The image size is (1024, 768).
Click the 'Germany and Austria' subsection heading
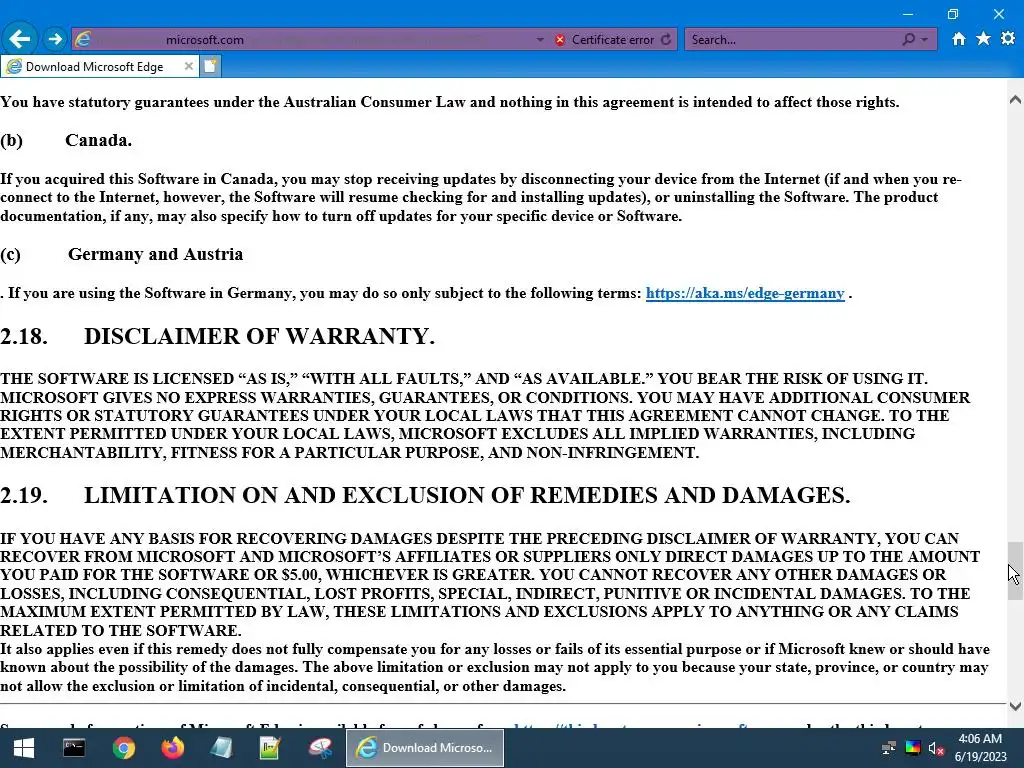point(155,254)
